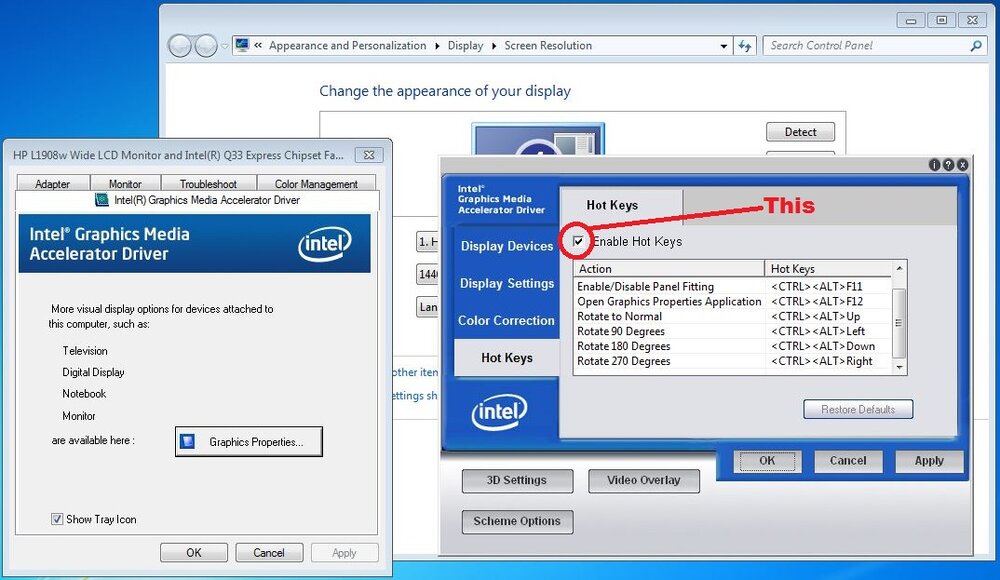The image size is (1000, 580).
Task: Close the Intel Graphics panel
Action: point(962,165)
